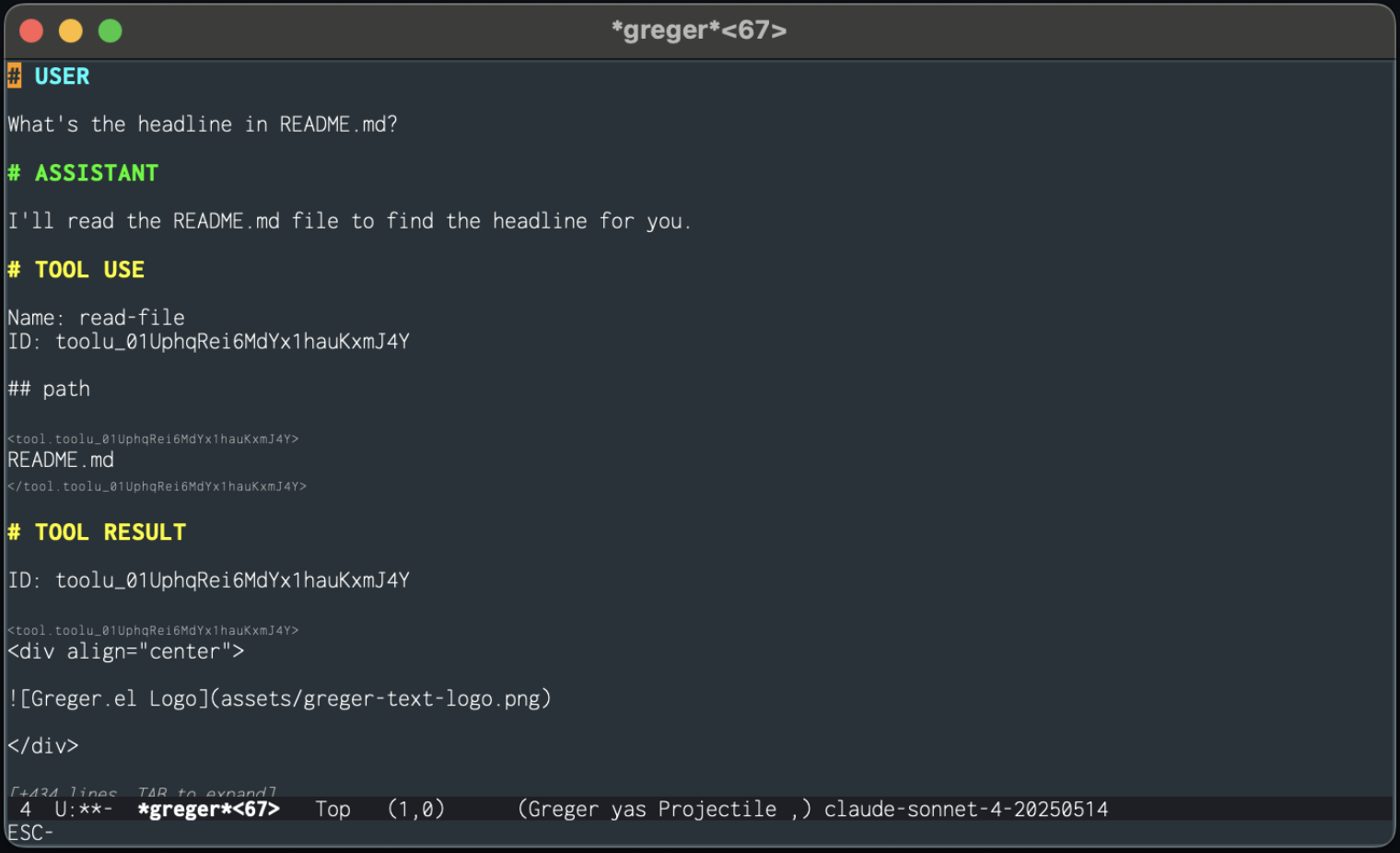
Task: Click the yellow # before TOOL RESULT heading
Action: click(13, 532)
